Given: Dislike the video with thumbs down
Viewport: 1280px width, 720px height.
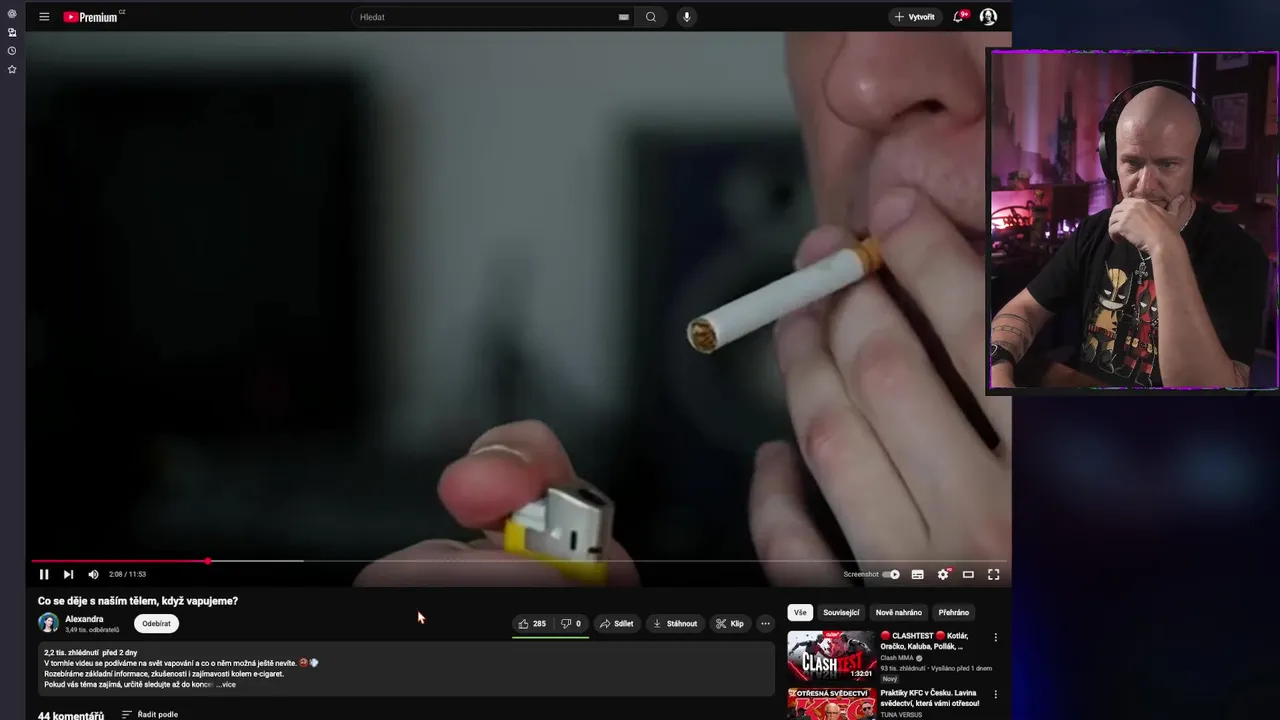Looking at the screenshot, I should click(571, 623).
